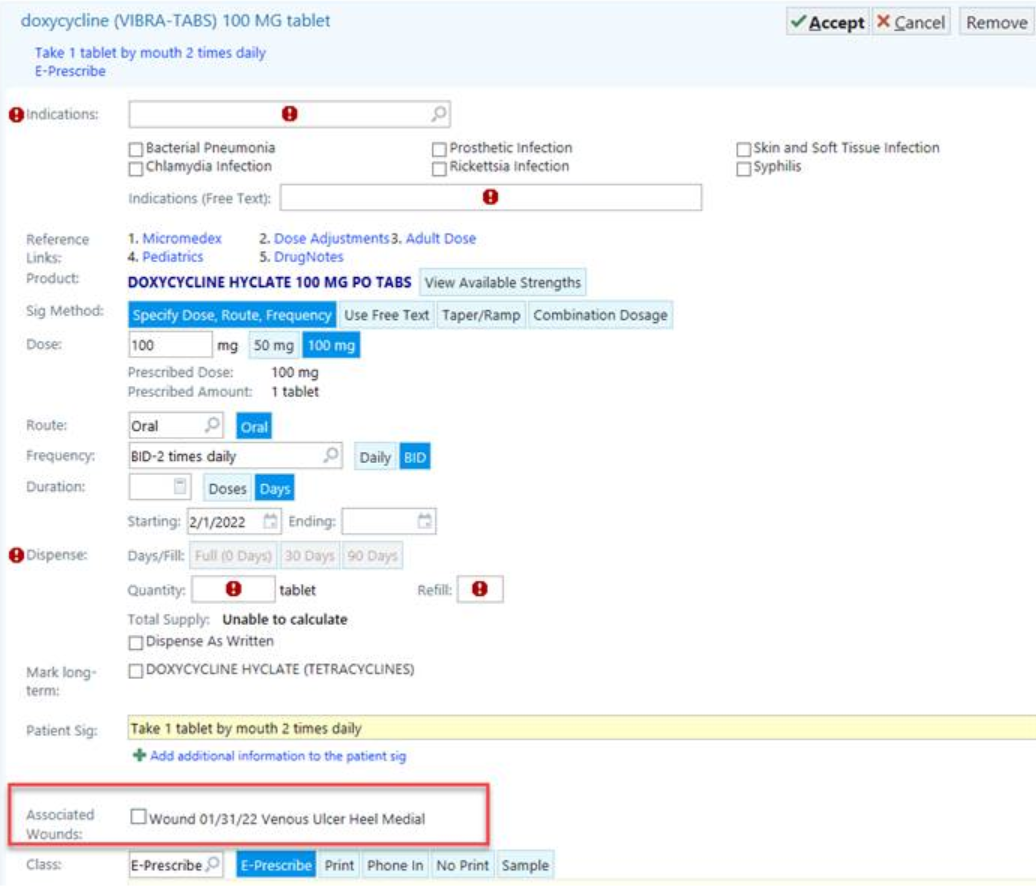Click the Starting date field 2/1/2022
Image resolution: width=1036 pixels, height=892 pixels.
(x=234, y=521)
